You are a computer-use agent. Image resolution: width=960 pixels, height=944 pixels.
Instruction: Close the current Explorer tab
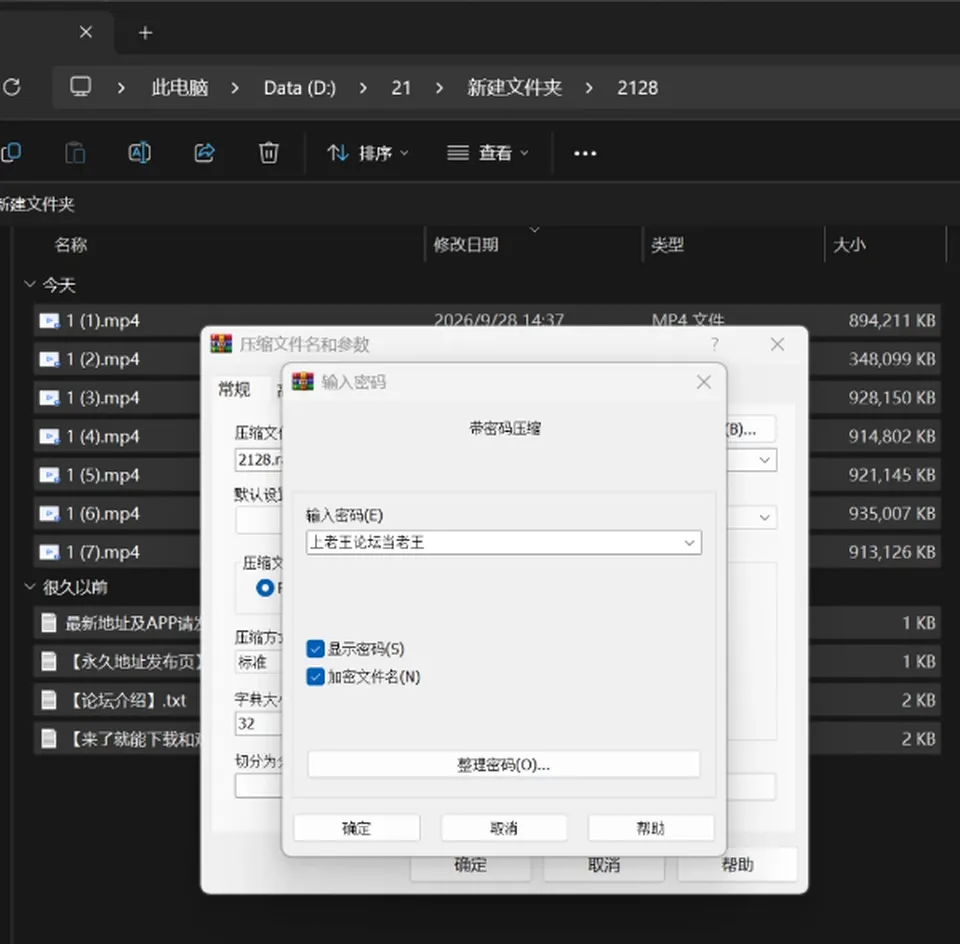pyautogui.click(x=86, y=32)
